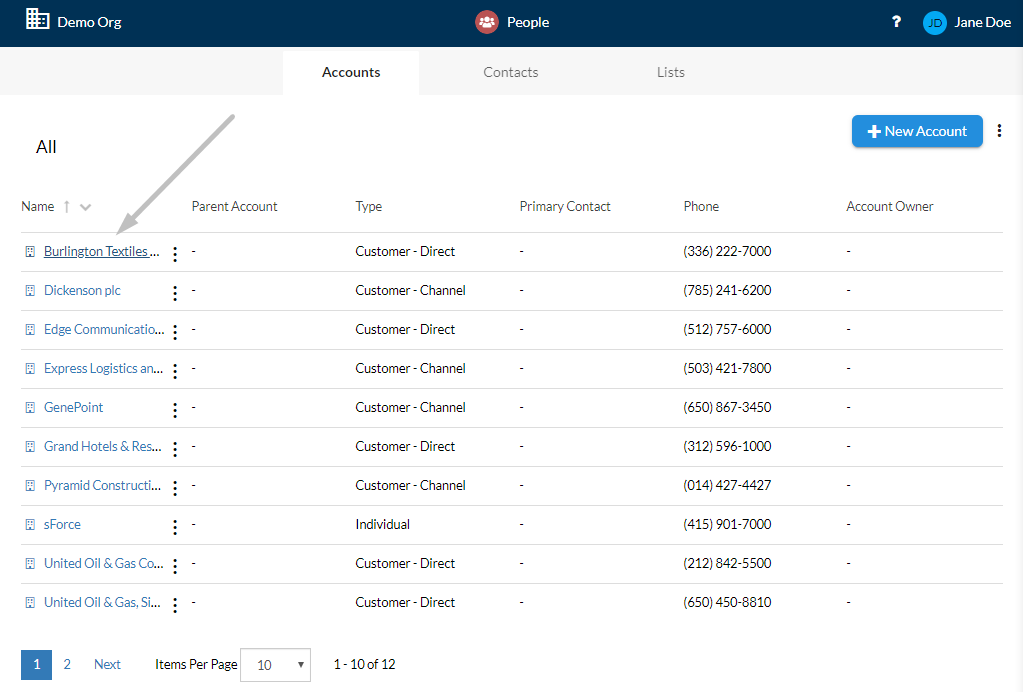Click account icon beside Edge Communications
The image size is (1023, 692).
[30, 330]
